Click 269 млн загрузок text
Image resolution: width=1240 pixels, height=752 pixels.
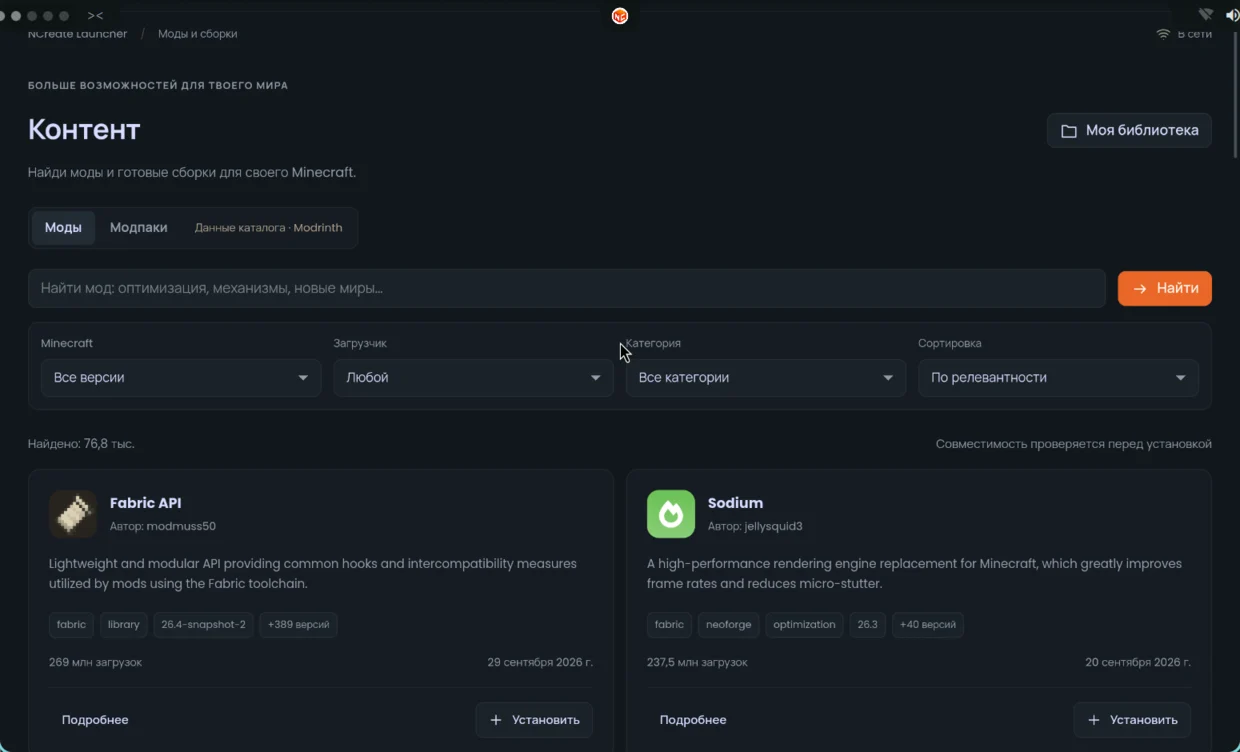[96, 663]
